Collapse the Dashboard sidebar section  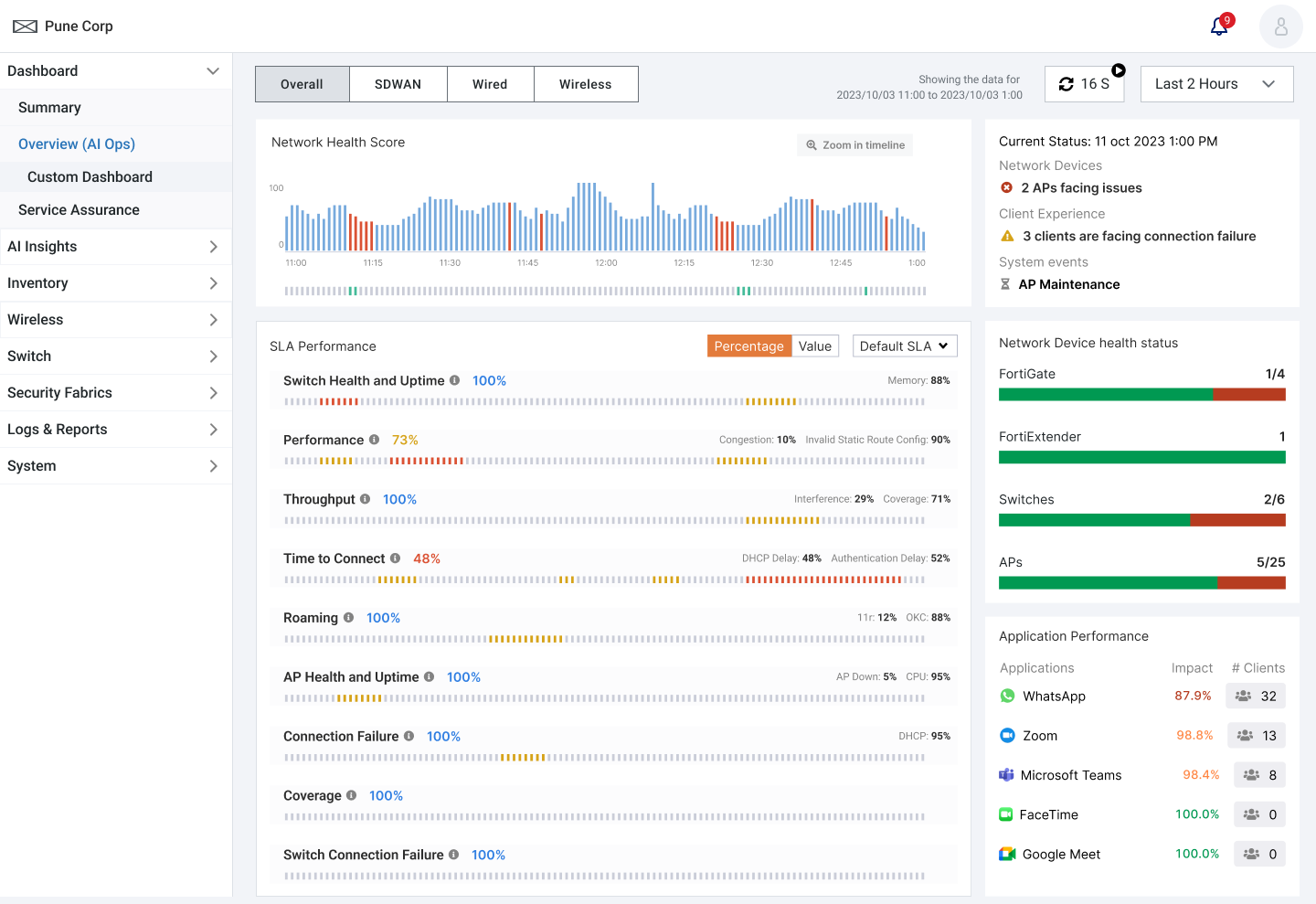(x=212, y=71)
